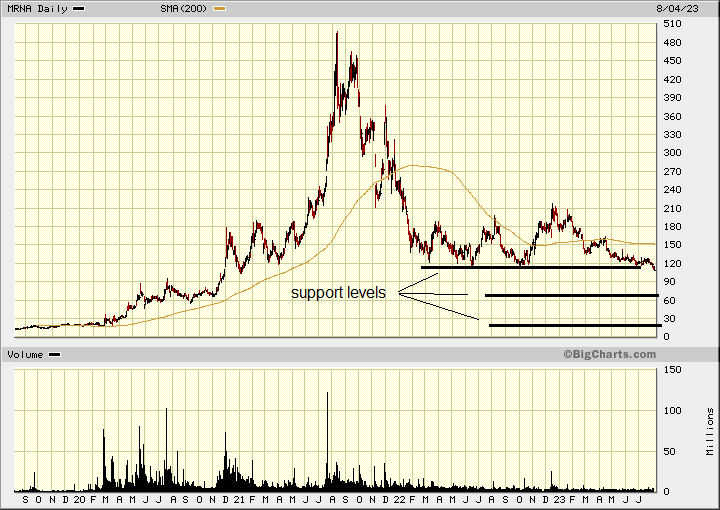Click the 390 price axis label
This screenshot has width=720, height=510.
click(x=672, y=97)
